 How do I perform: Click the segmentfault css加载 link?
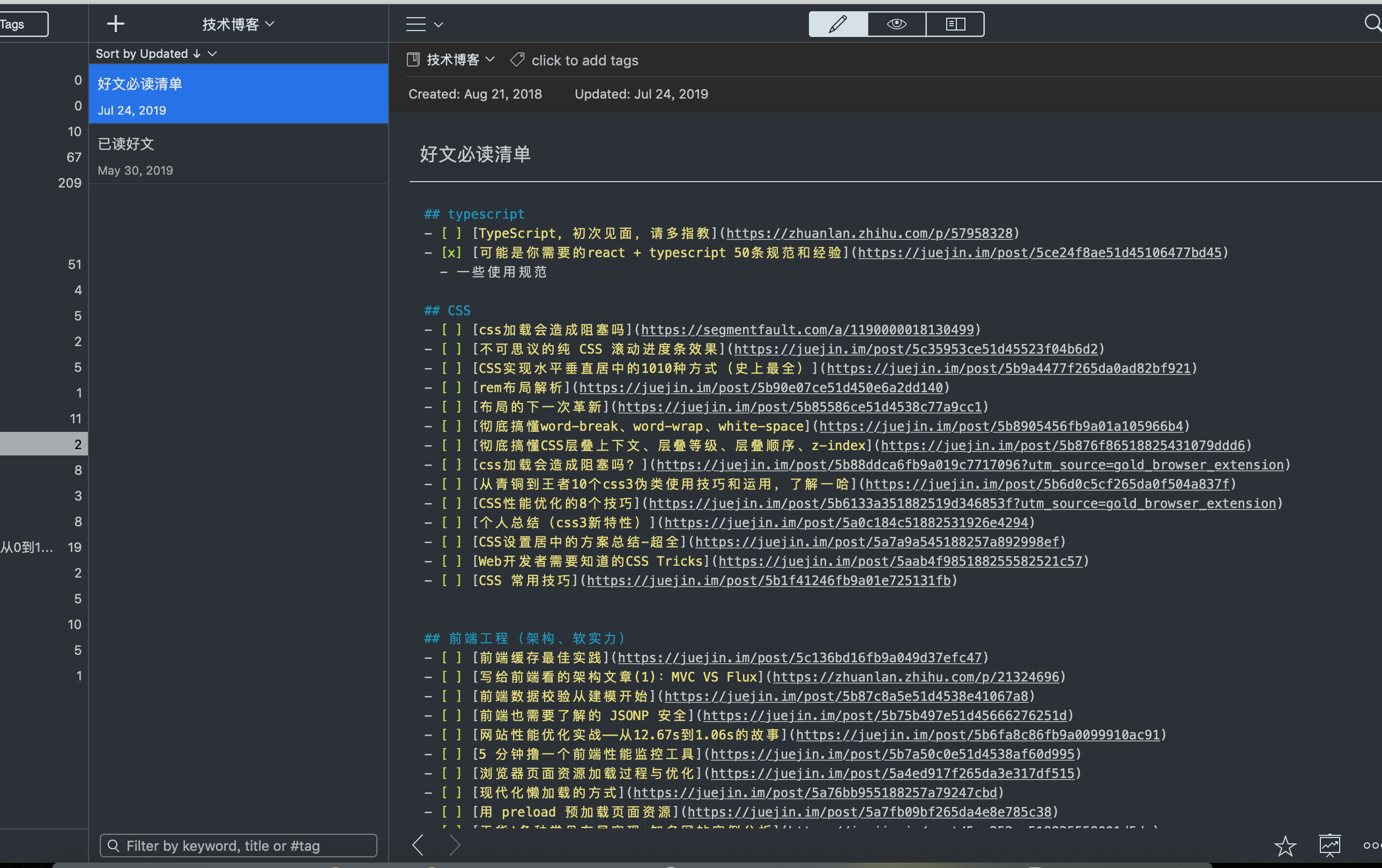click(807, 330)
